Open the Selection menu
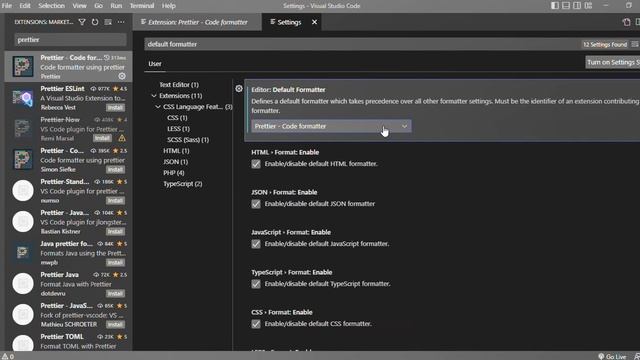640x360 pixels. pos(51,6)
